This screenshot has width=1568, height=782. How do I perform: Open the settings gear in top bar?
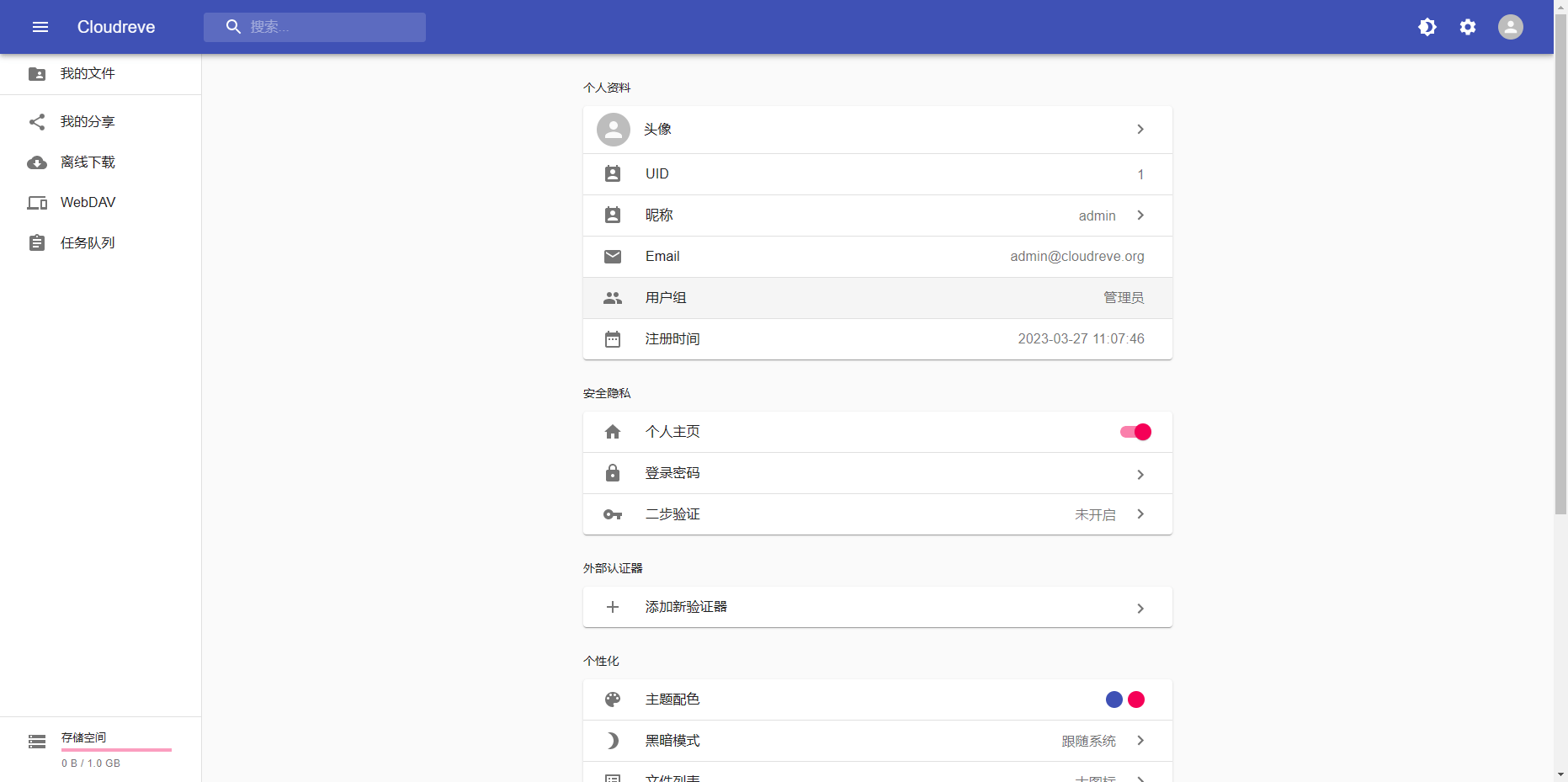point(1467,27)
